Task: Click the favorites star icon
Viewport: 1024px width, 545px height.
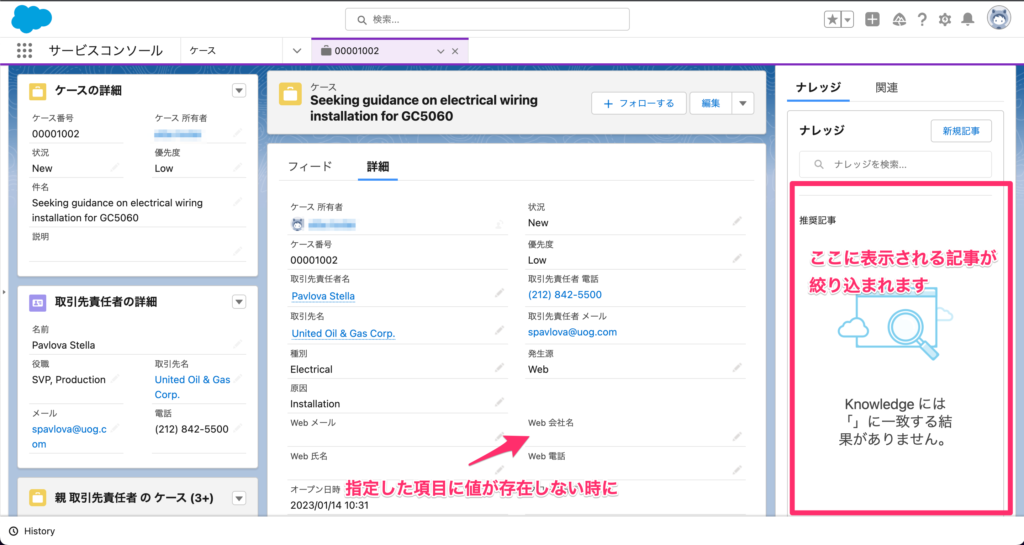Action: click(x=833, y=20)
